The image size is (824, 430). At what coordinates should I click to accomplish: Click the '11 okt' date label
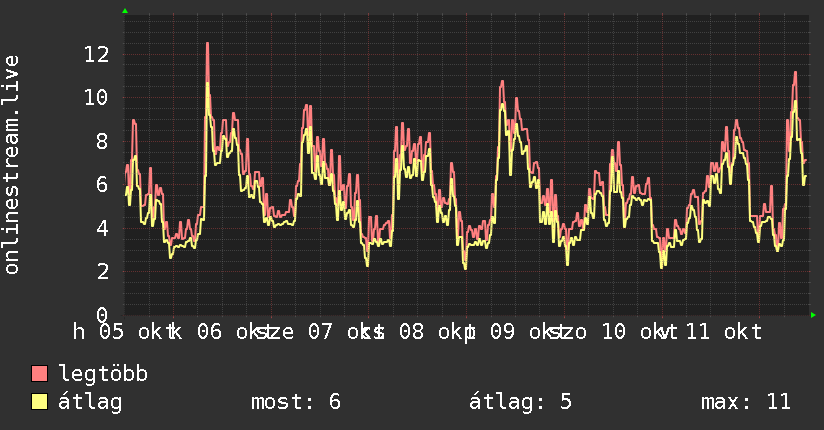click(724, 332)
